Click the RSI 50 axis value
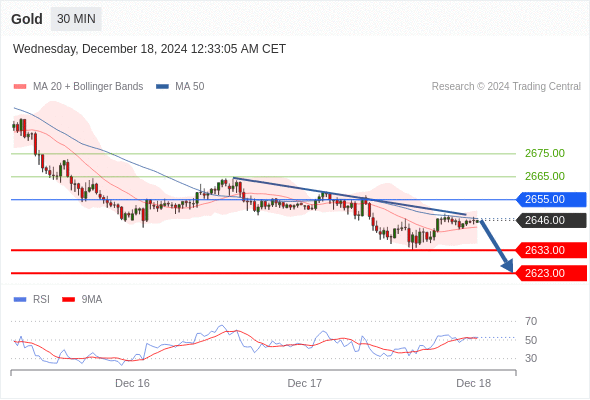590x400 pixels. point(531,340)
